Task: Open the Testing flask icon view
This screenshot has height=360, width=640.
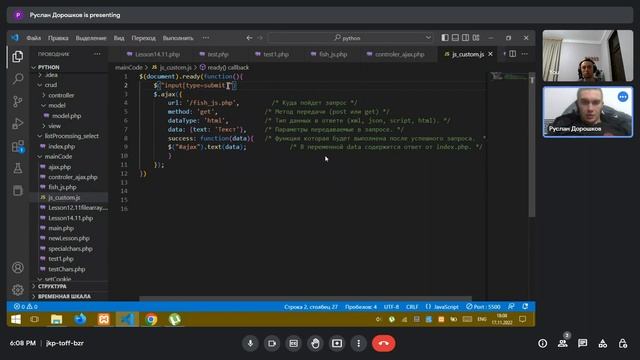Action: [x=18, y=168]
